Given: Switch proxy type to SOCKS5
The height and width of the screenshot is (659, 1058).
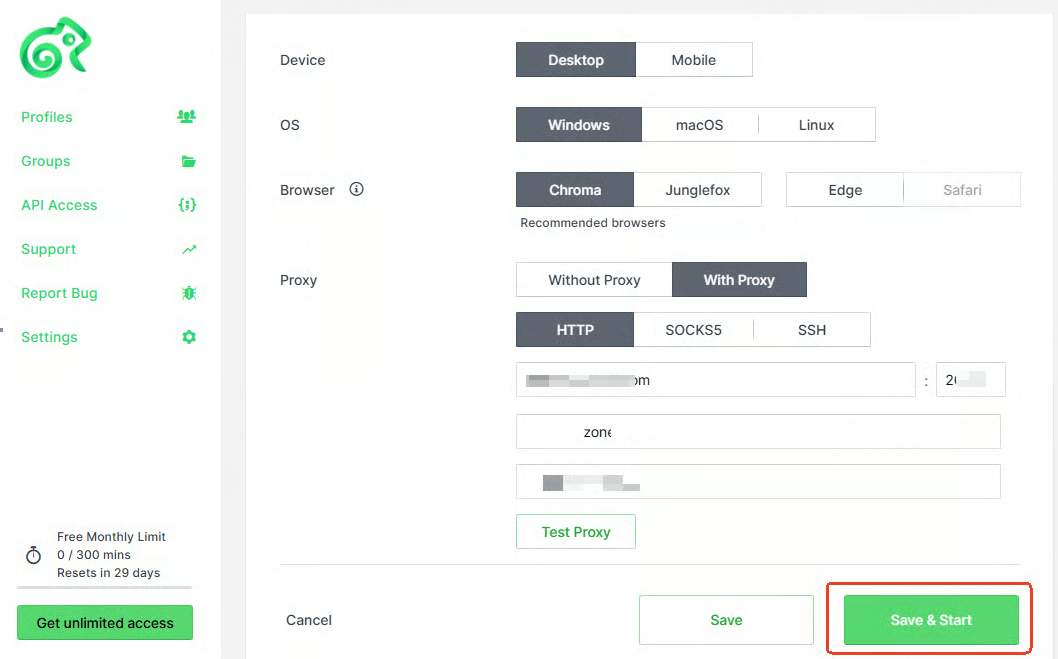Looking at the screenshot, I should point(693,329).
